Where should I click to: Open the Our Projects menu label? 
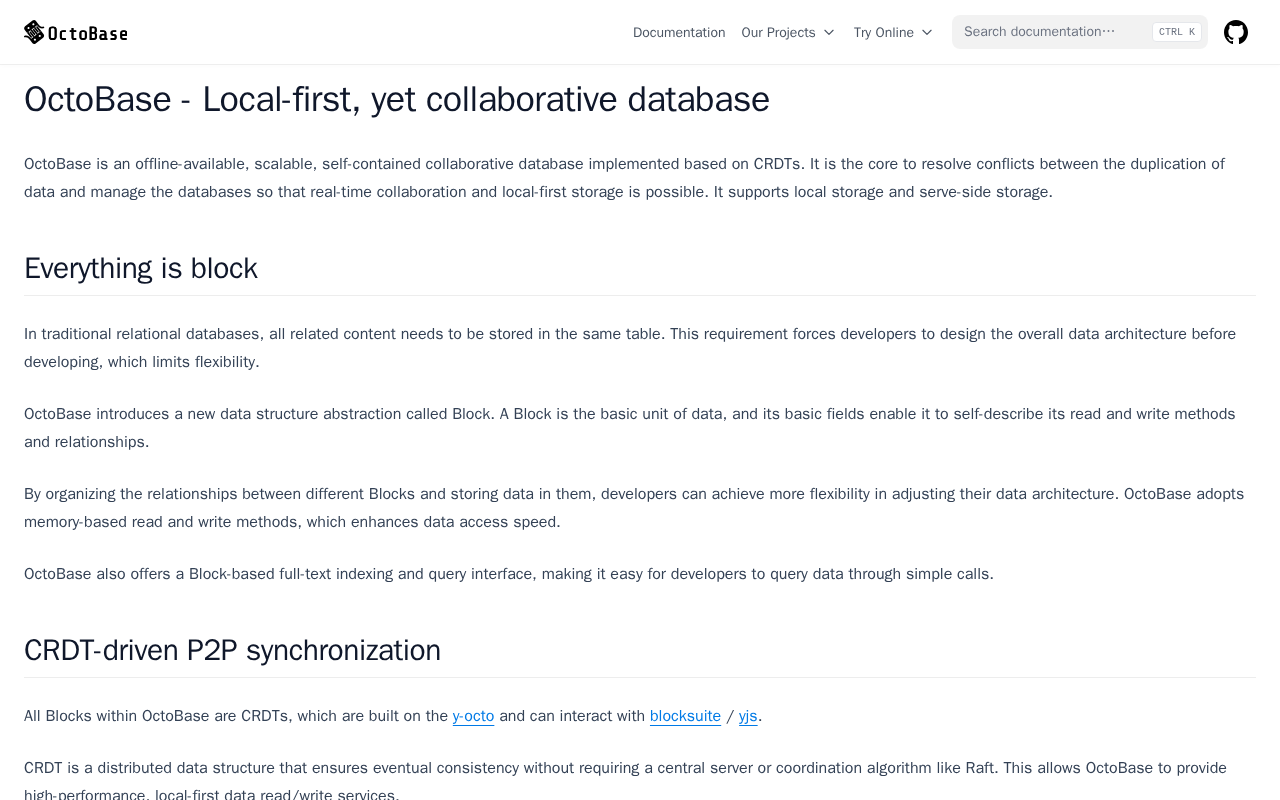pyautogui.click(x=778, y=33)
